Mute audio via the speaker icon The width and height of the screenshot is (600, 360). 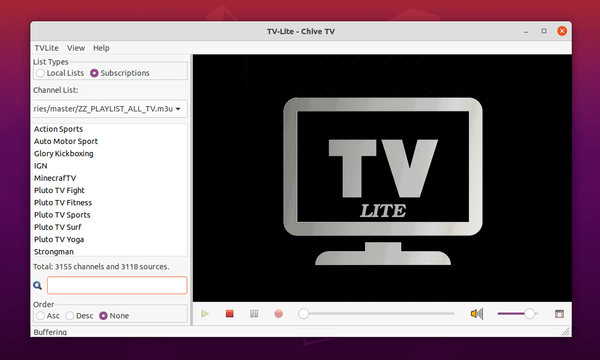click(x=477, y=314)
